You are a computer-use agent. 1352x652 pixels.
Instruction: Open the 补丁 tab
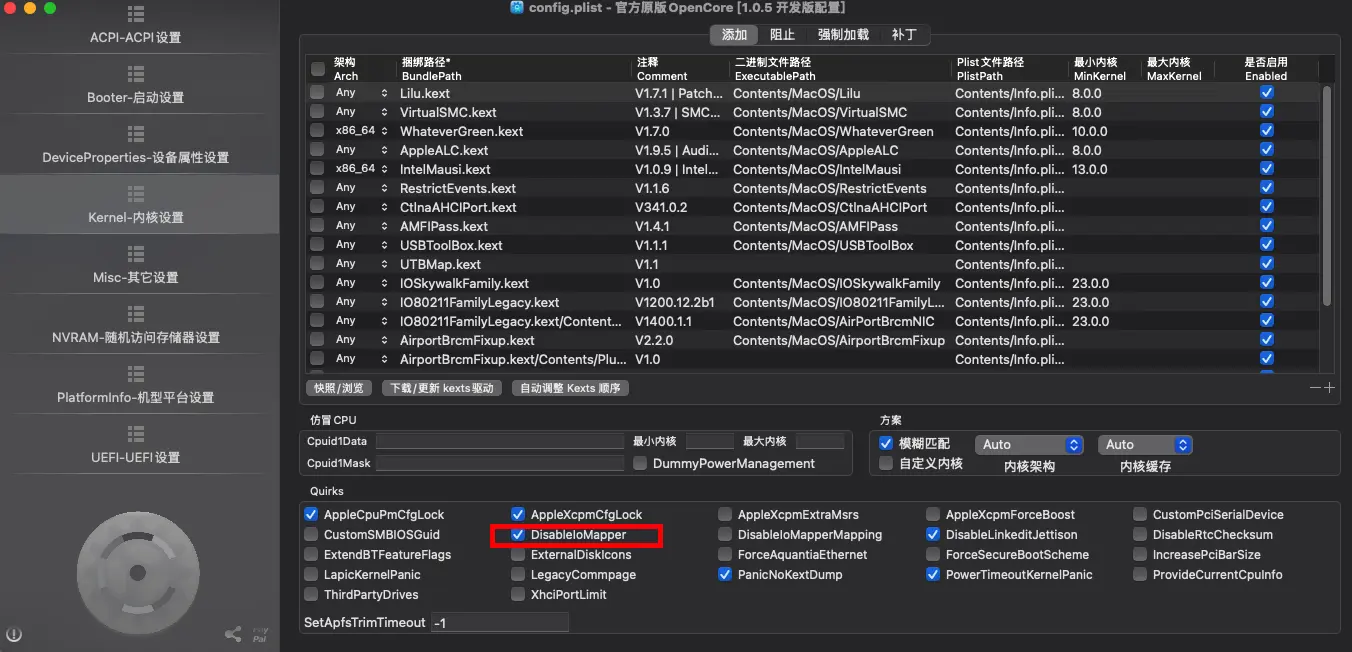[904, 35]
